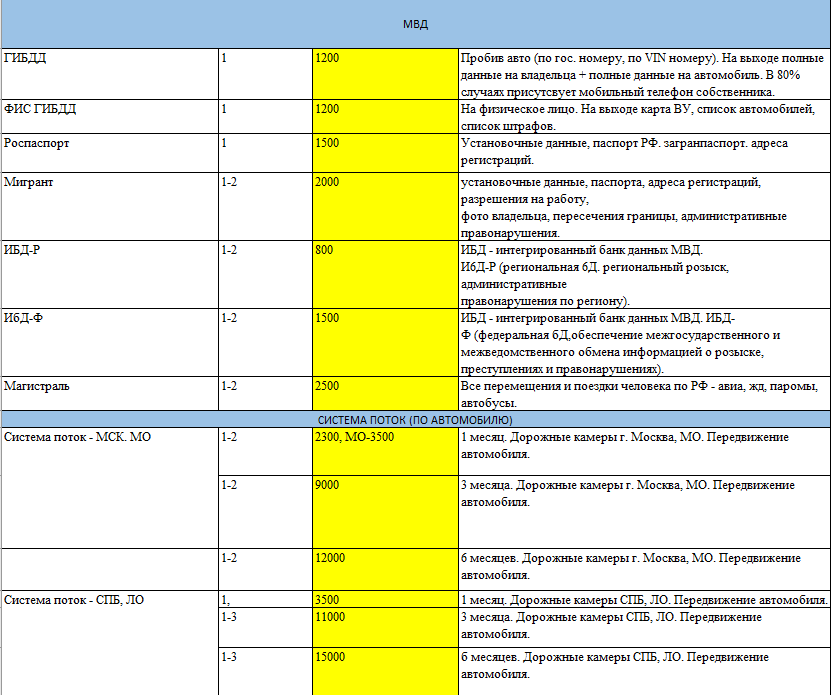Select the ИбД-Ф cell

[110, 342]
